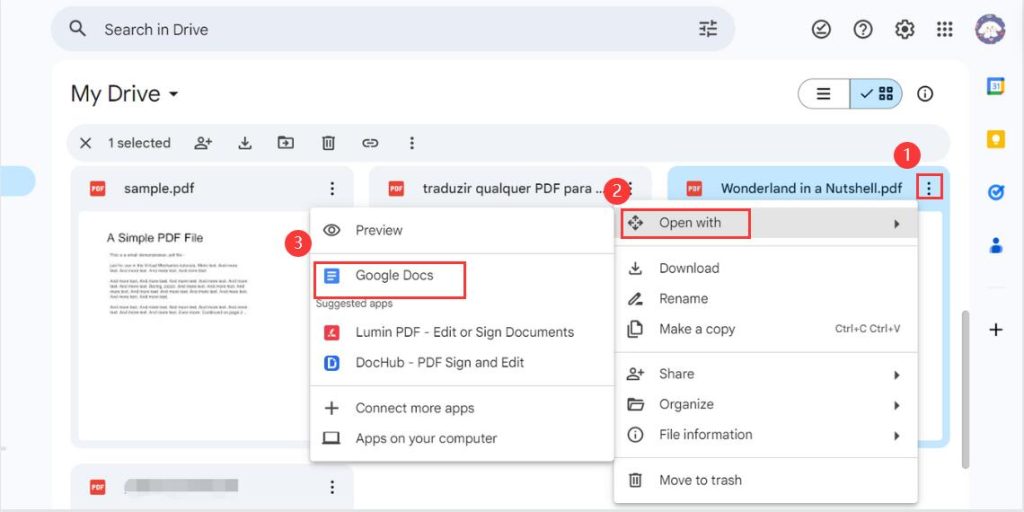The height and width of the screenshot is (512, 1024).
Task: Open three-dot menu for the blurred-name file
Action: [332, 487]
